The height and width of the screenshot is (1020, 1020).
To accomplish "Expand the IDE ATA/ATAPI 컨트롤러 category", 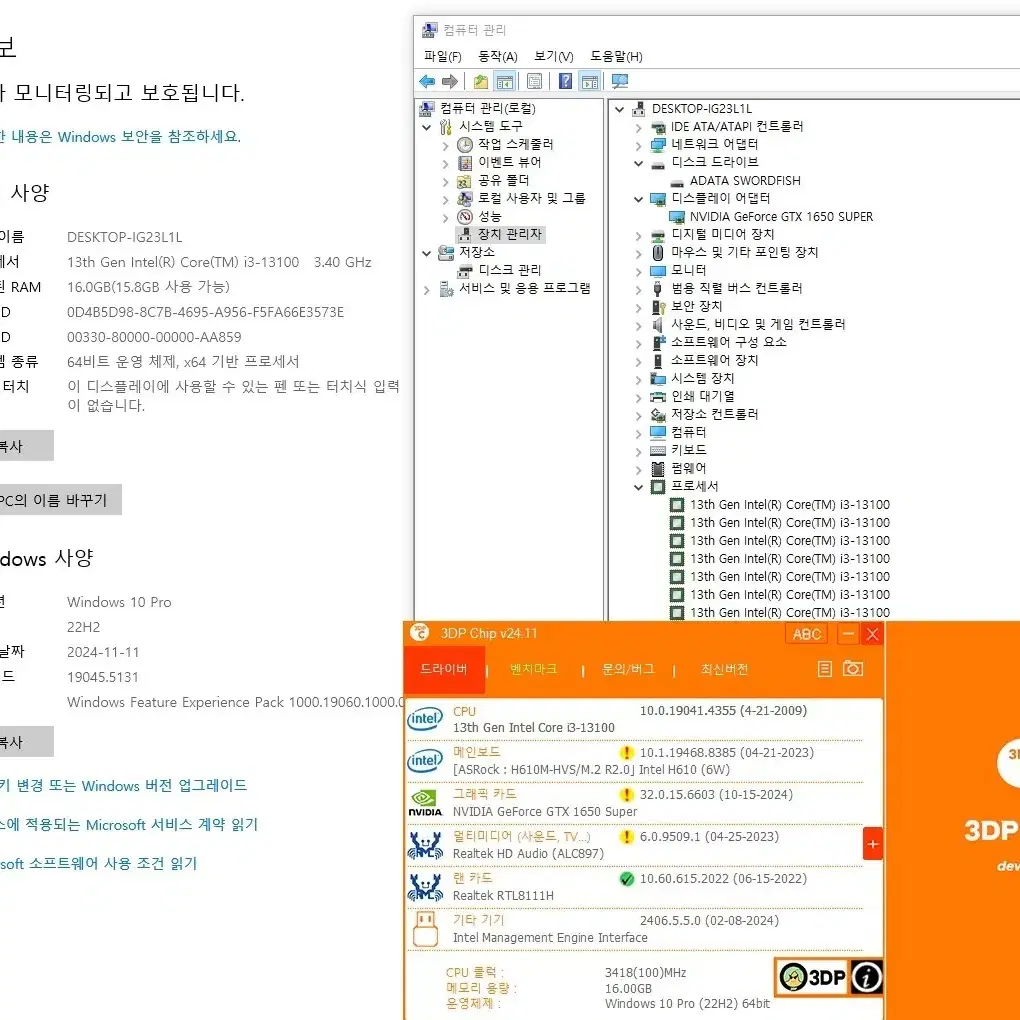I will [639, 128].
